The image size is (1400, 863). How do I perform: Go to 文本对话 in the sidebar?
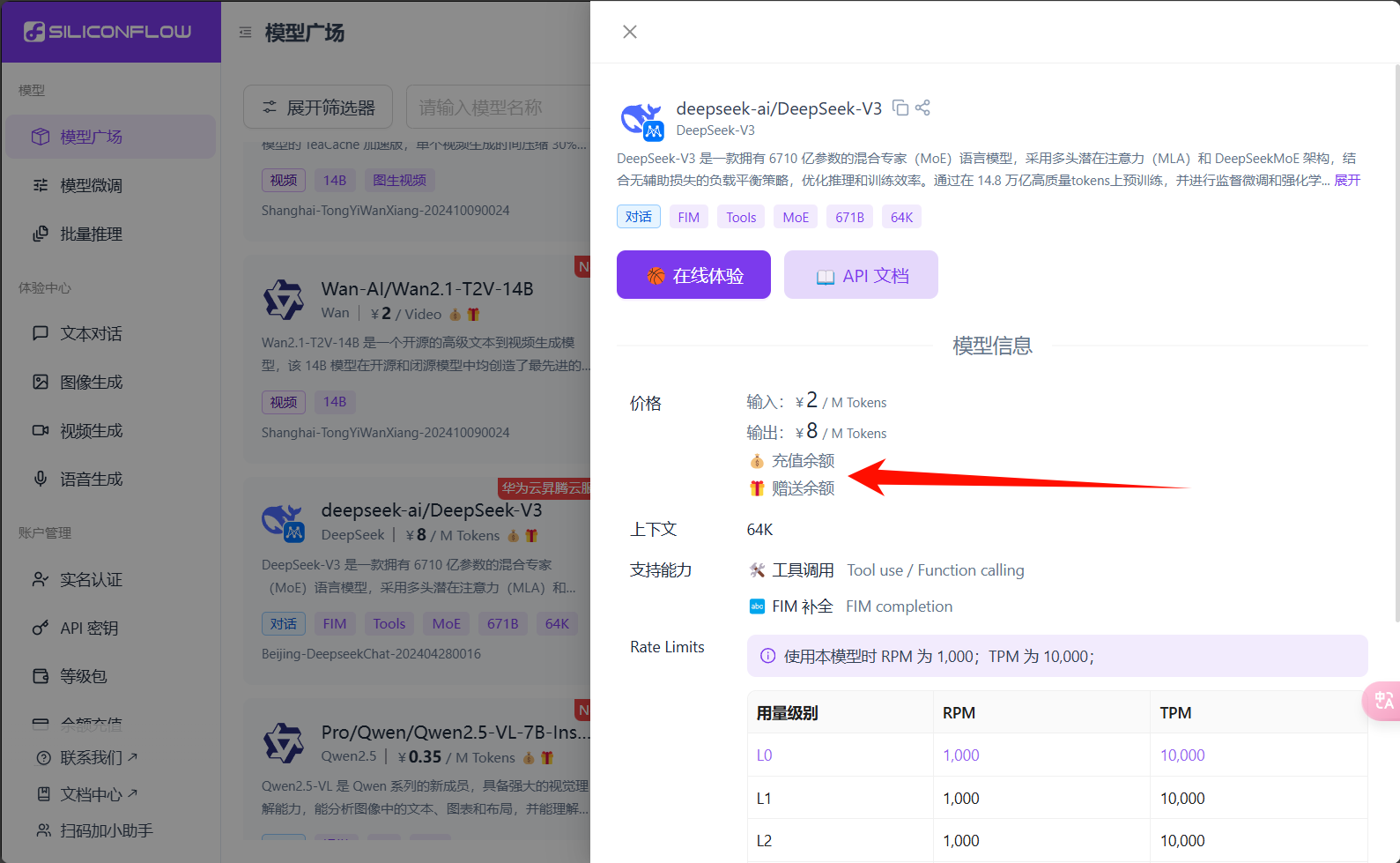coord(110,333)
